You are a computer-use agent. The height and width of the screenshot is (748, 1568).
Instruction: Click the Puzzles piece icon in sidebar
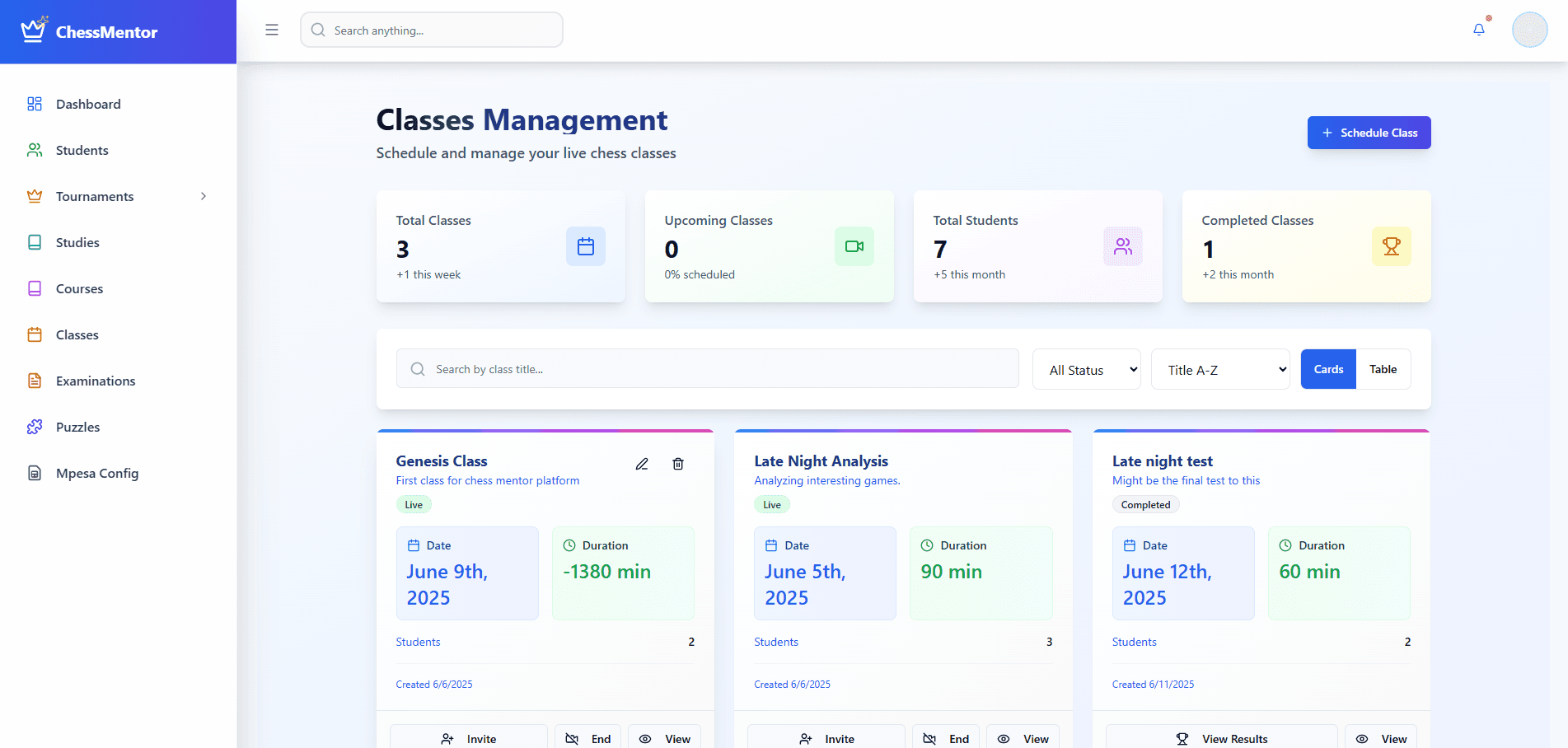coord(35,427)
